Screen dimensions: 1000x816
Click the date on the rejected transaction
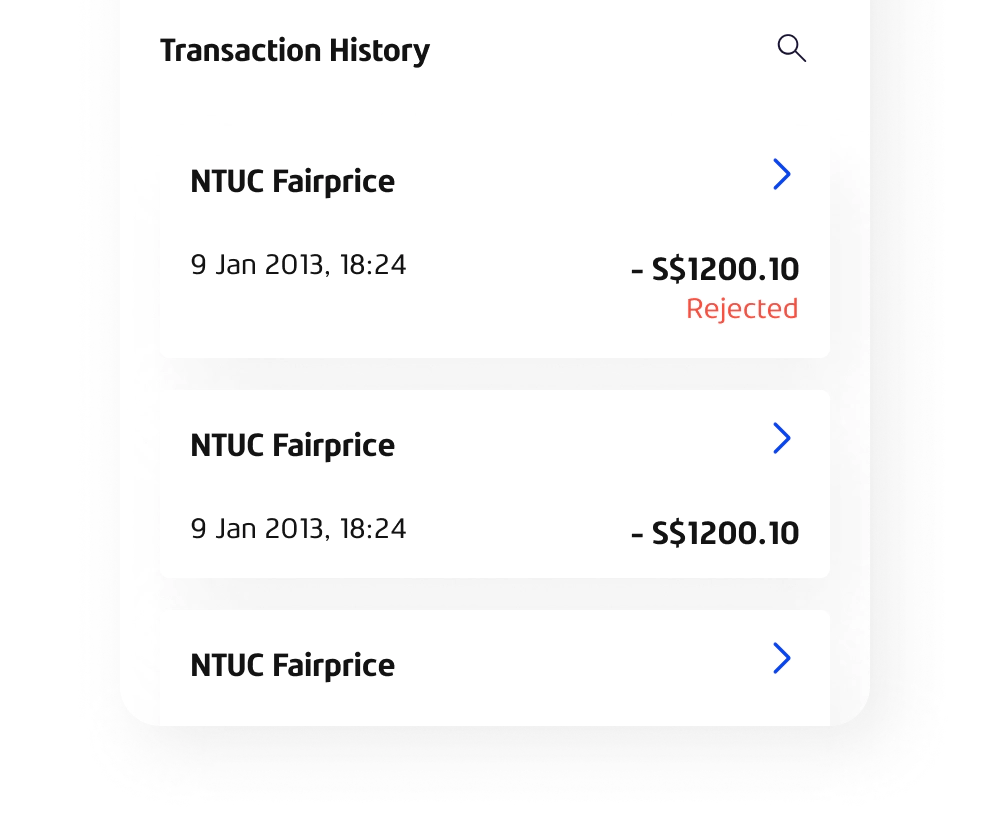(x=298, y=265)
